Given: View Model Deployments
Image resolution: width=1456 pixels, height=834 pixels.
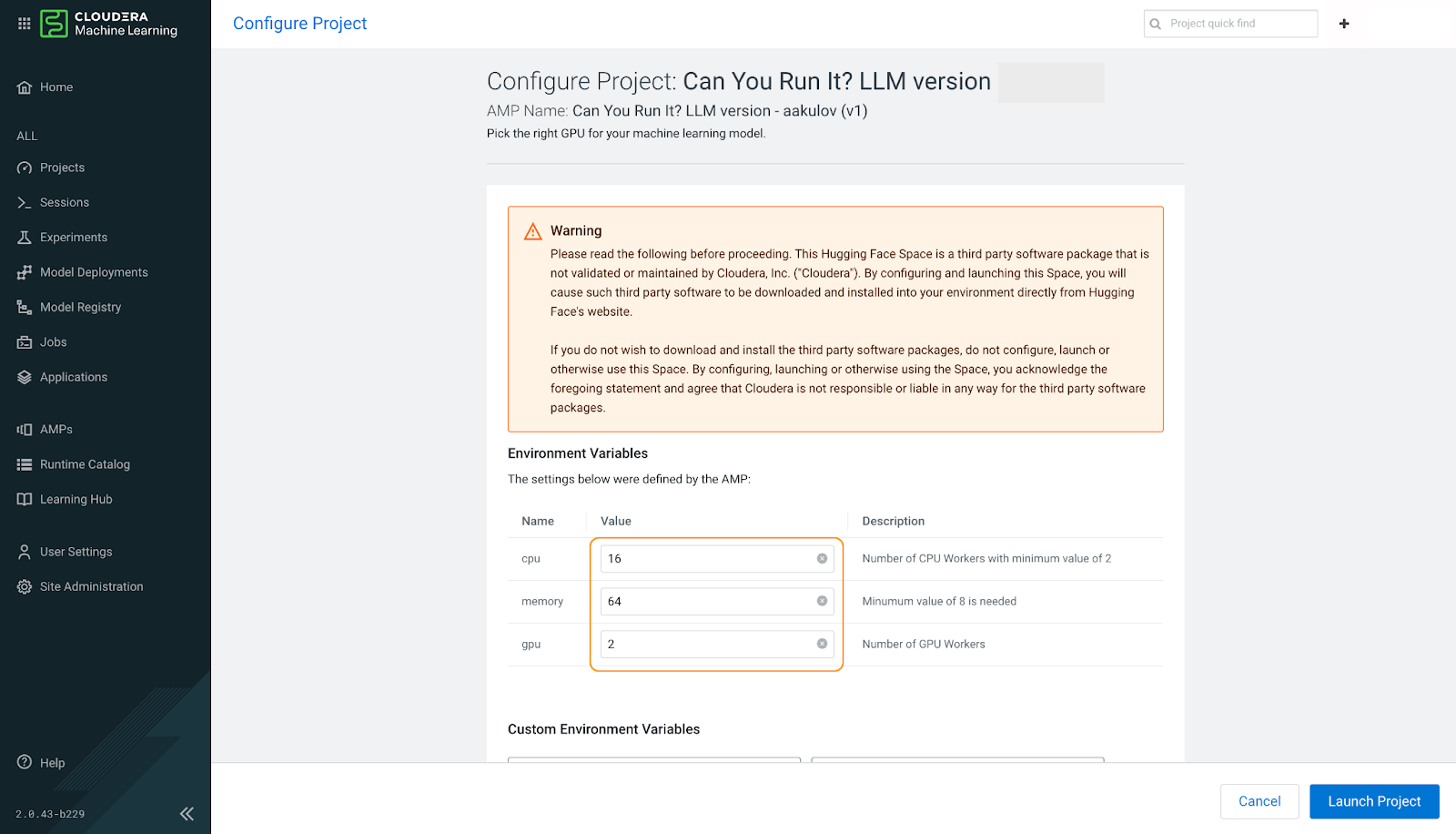Looking at the screenshot, I should pyautogui.click(x=94, y=271).
